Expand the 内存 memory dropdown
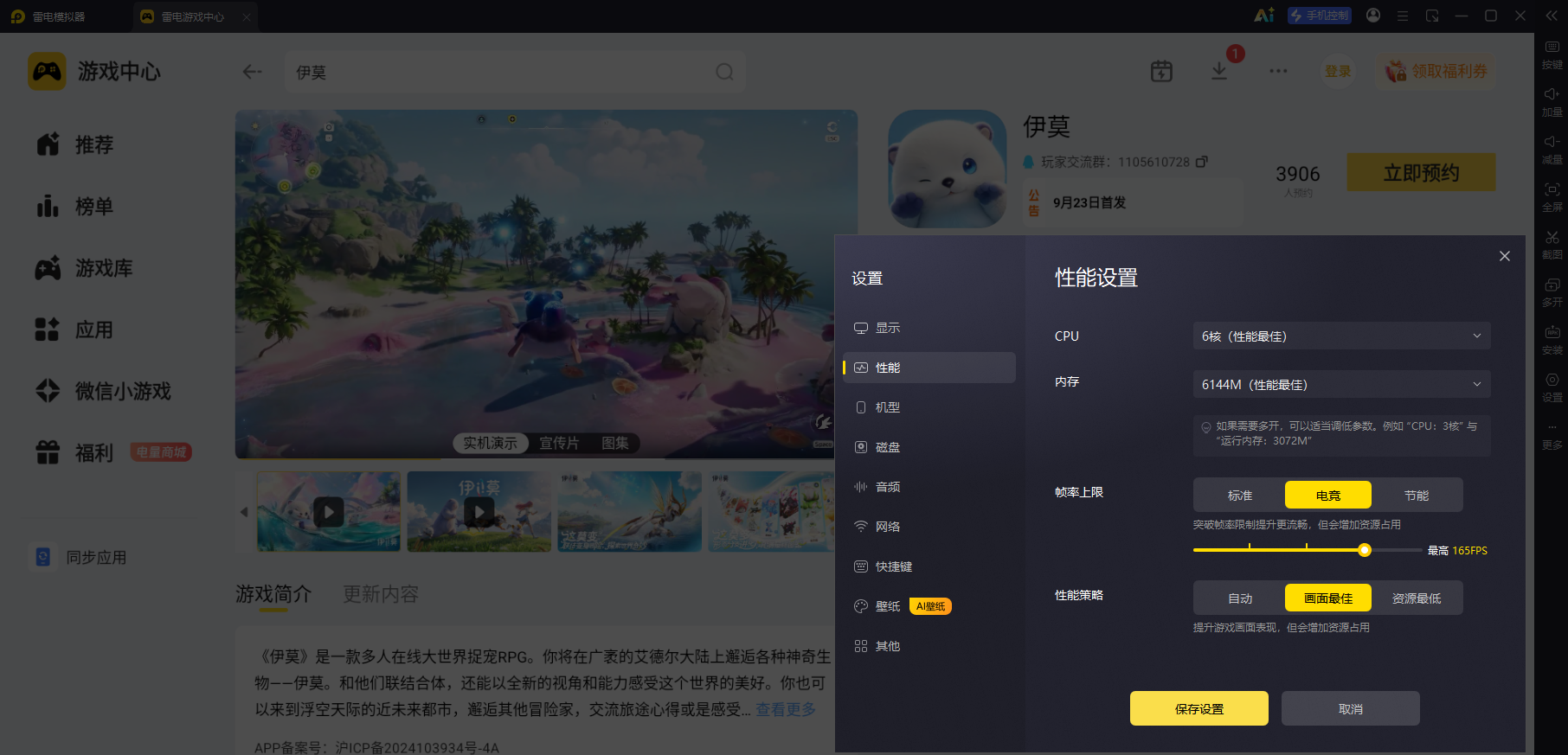The image size is (1568, 755). [x=1341, y=385]
